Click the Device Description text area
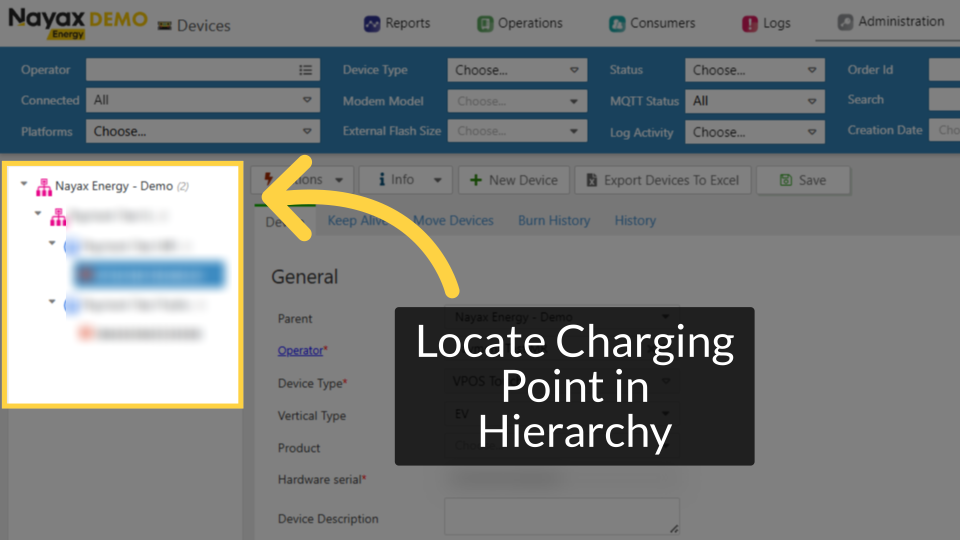Viewport: 960px width, 540px height. click(562, 516)
